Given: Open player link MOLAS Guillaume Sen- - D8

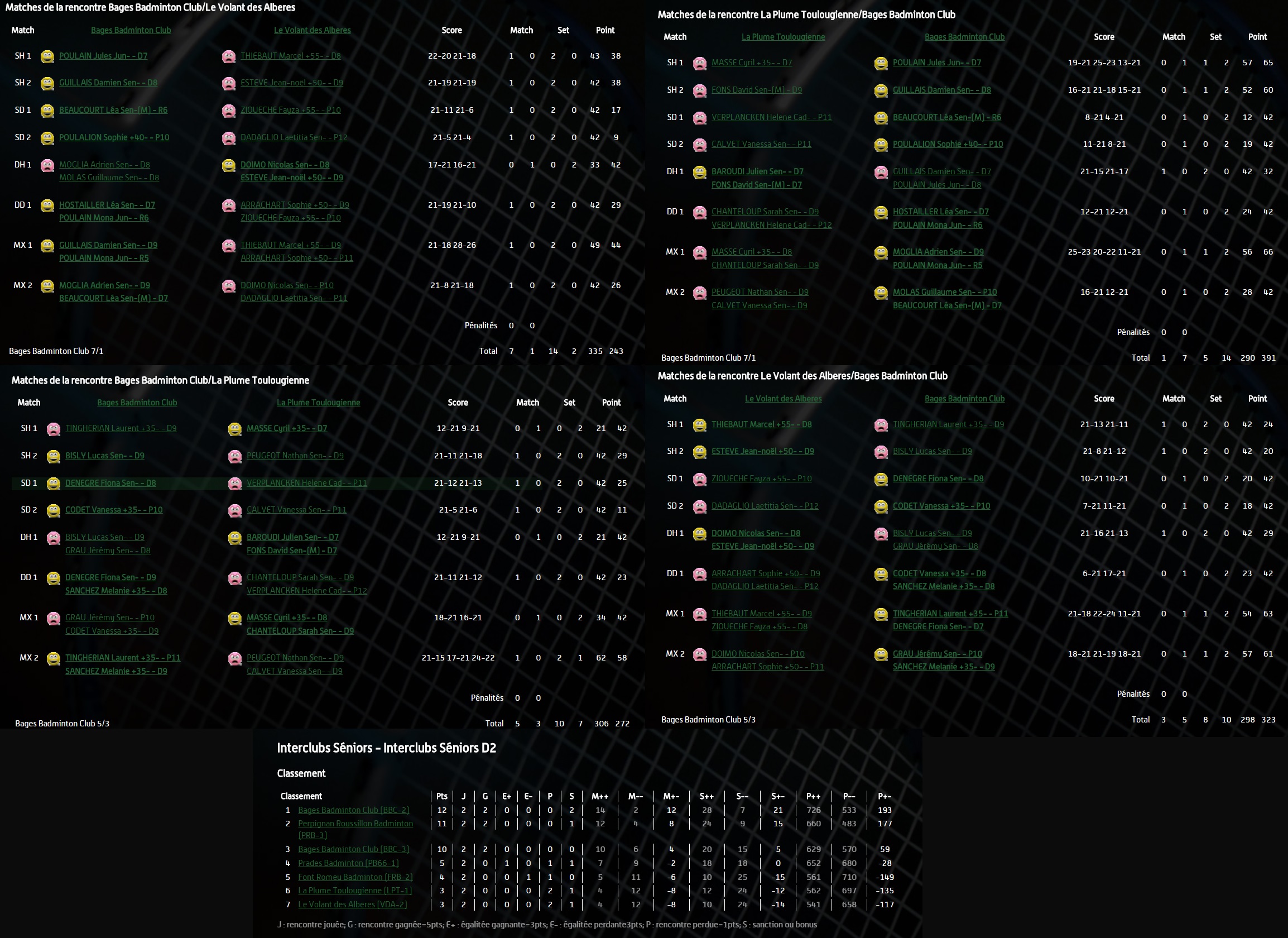Looking at the screenshot, I should click(109, 177).
